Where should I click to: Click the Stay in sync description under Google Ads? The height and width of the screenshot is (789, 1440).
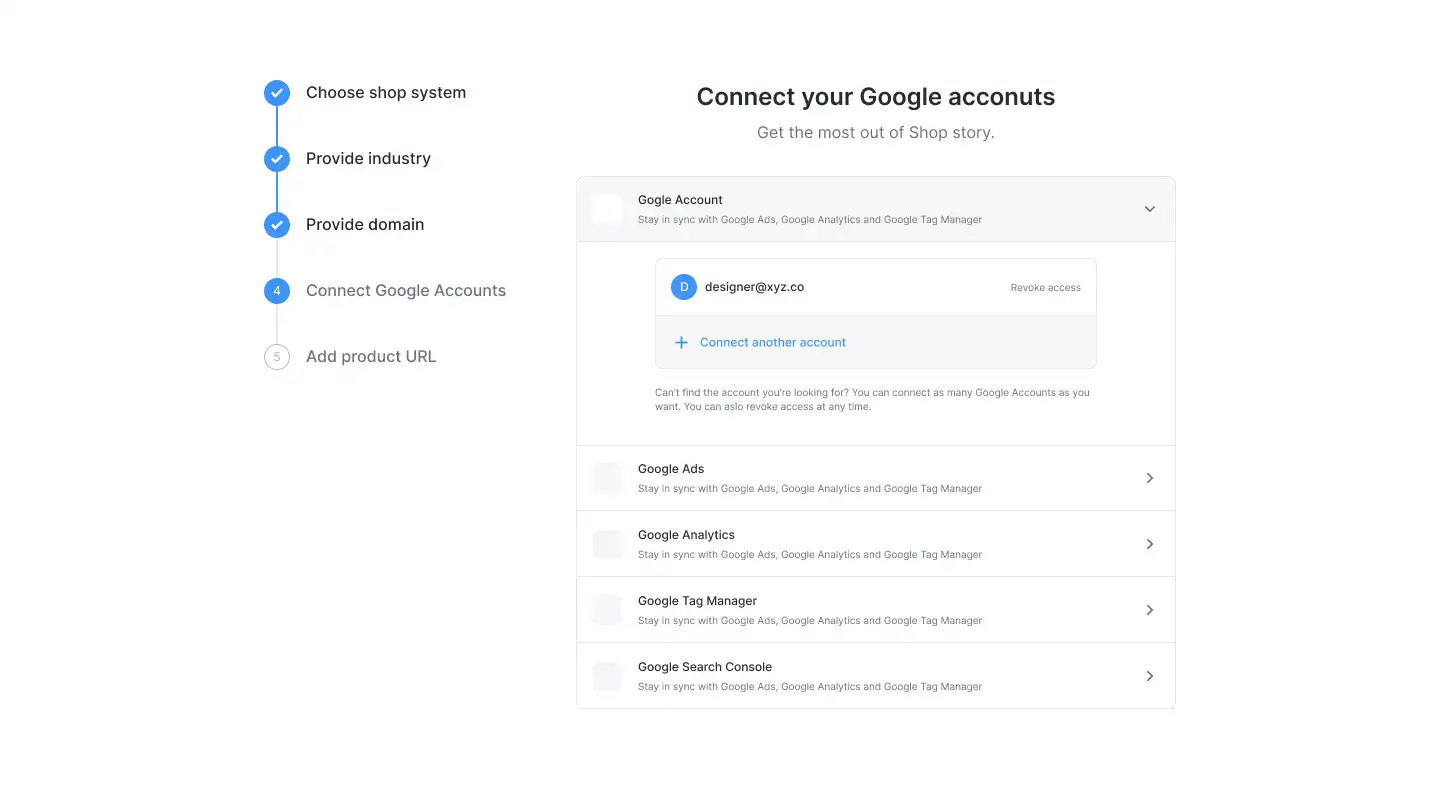pyautogui.click(x=810, y=489)
